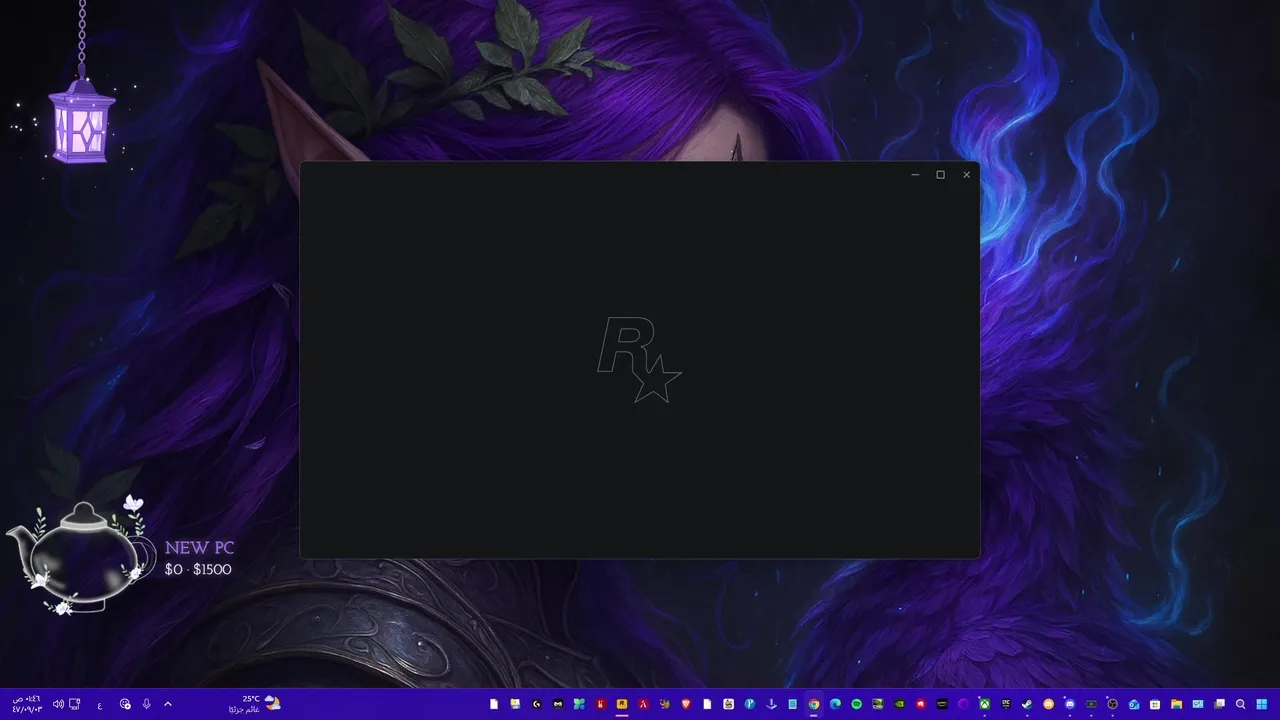Close the Rockstar Games Launcher window
The height and width of the screenshot is (720, 1280).
pyautogui.click(x=966, y=175)
